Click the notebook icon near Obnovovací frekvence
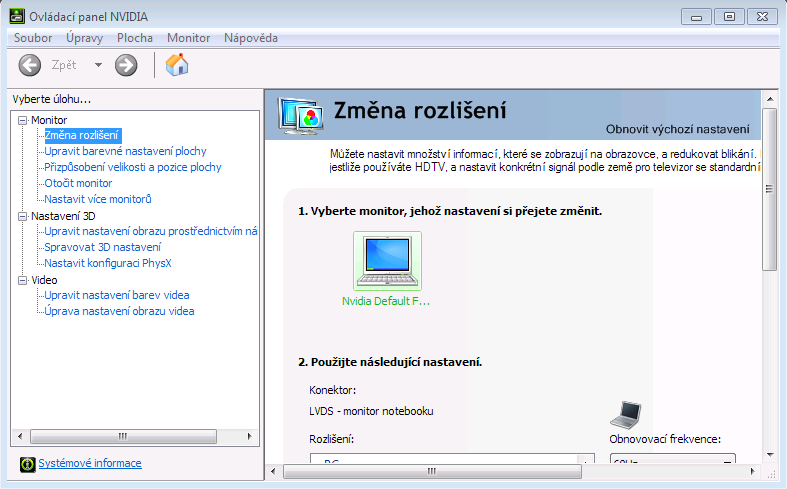Image resolution: width=787 pixels, height=489 pixels. point(626,415)
